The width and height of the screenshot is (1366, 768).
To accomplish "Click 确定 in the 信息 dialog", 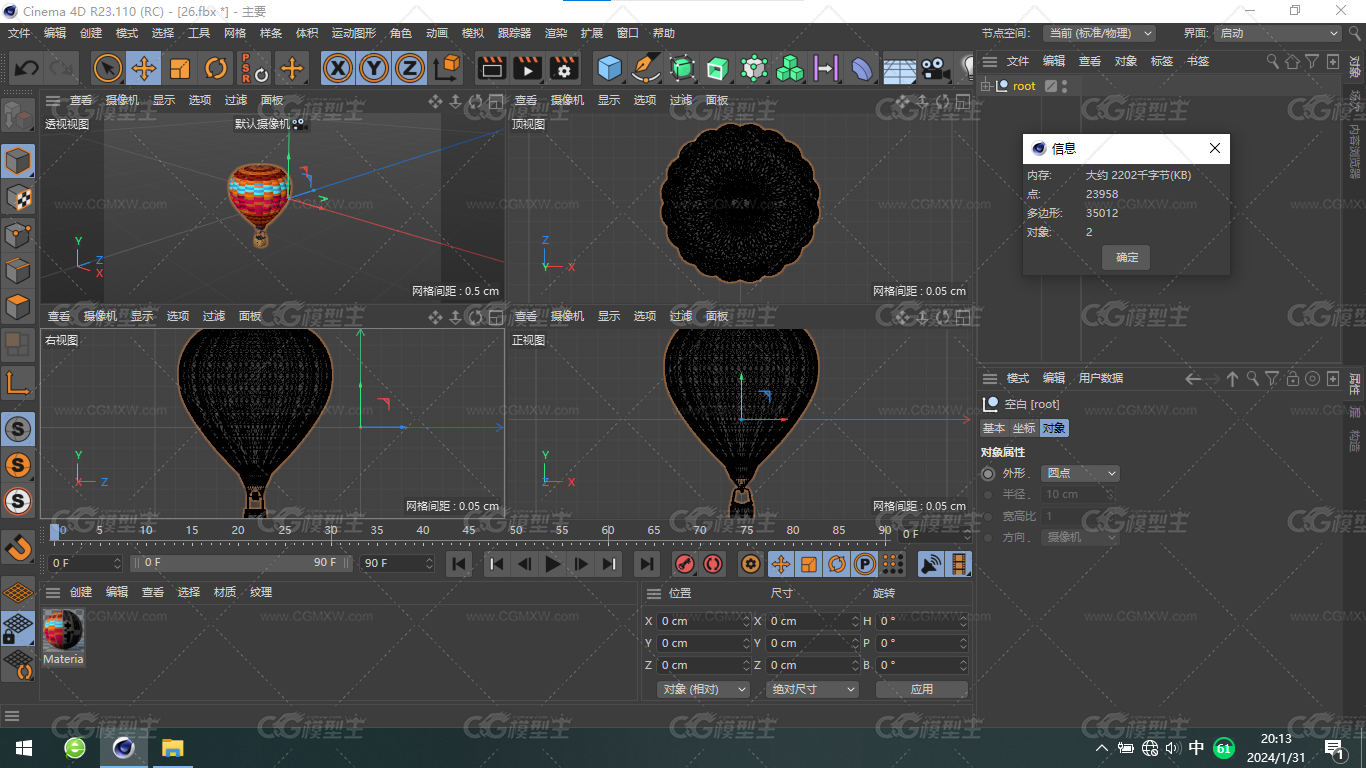I will click(x=1127, y=257).
